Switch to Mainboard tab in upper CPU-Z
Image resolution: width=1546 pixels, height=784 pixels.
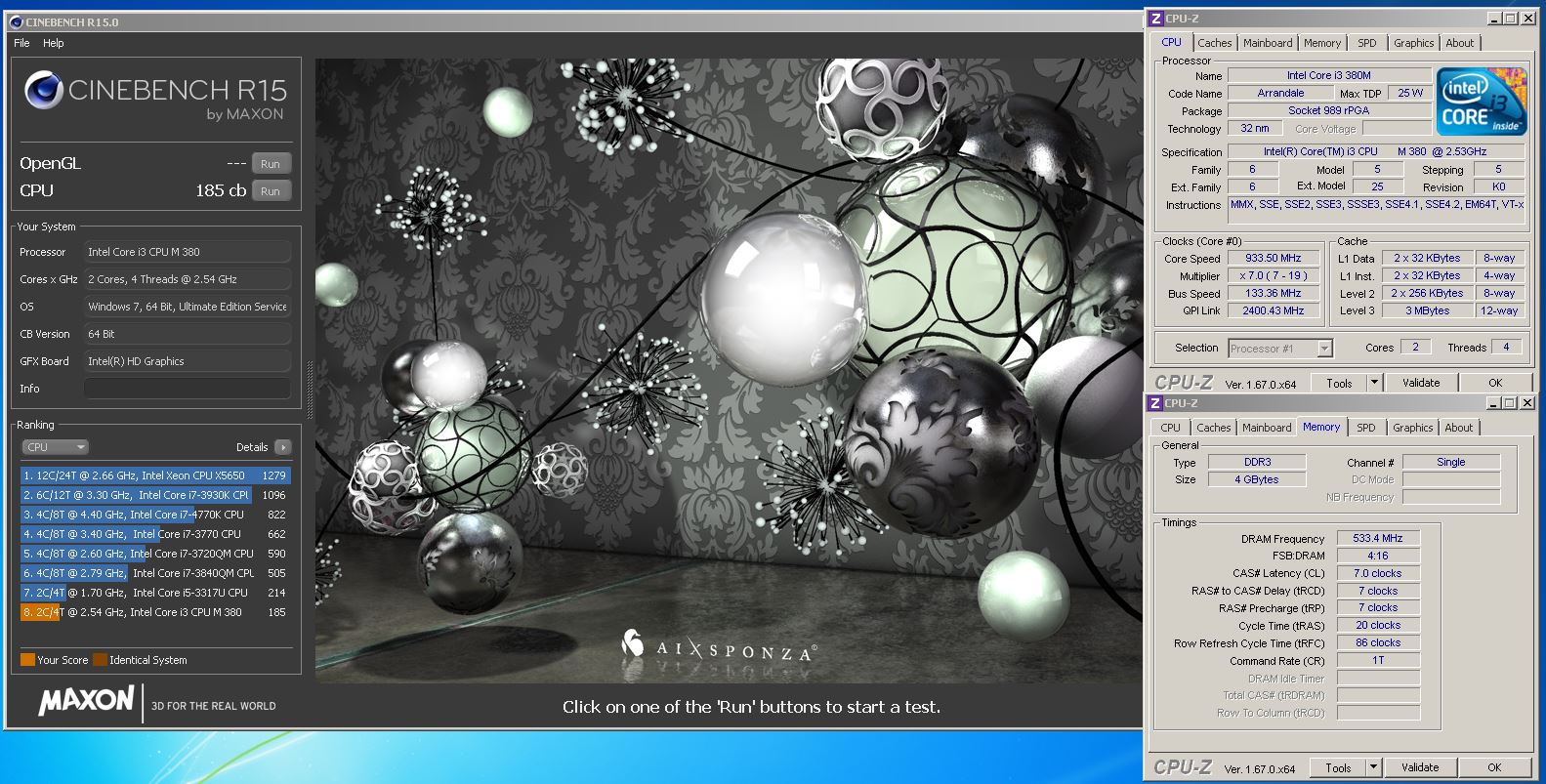1268,43
